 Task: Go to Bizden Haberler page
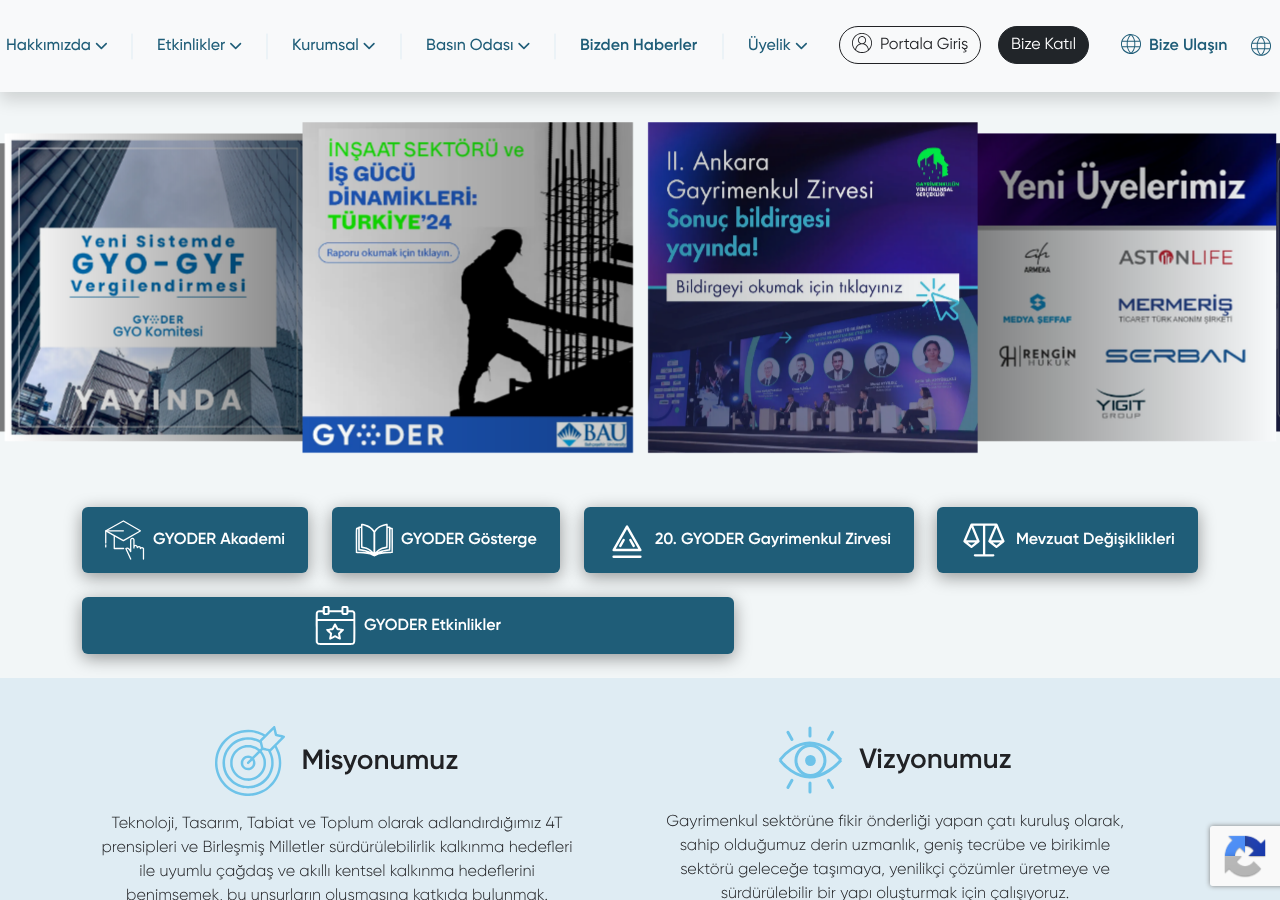click(638, 45)
